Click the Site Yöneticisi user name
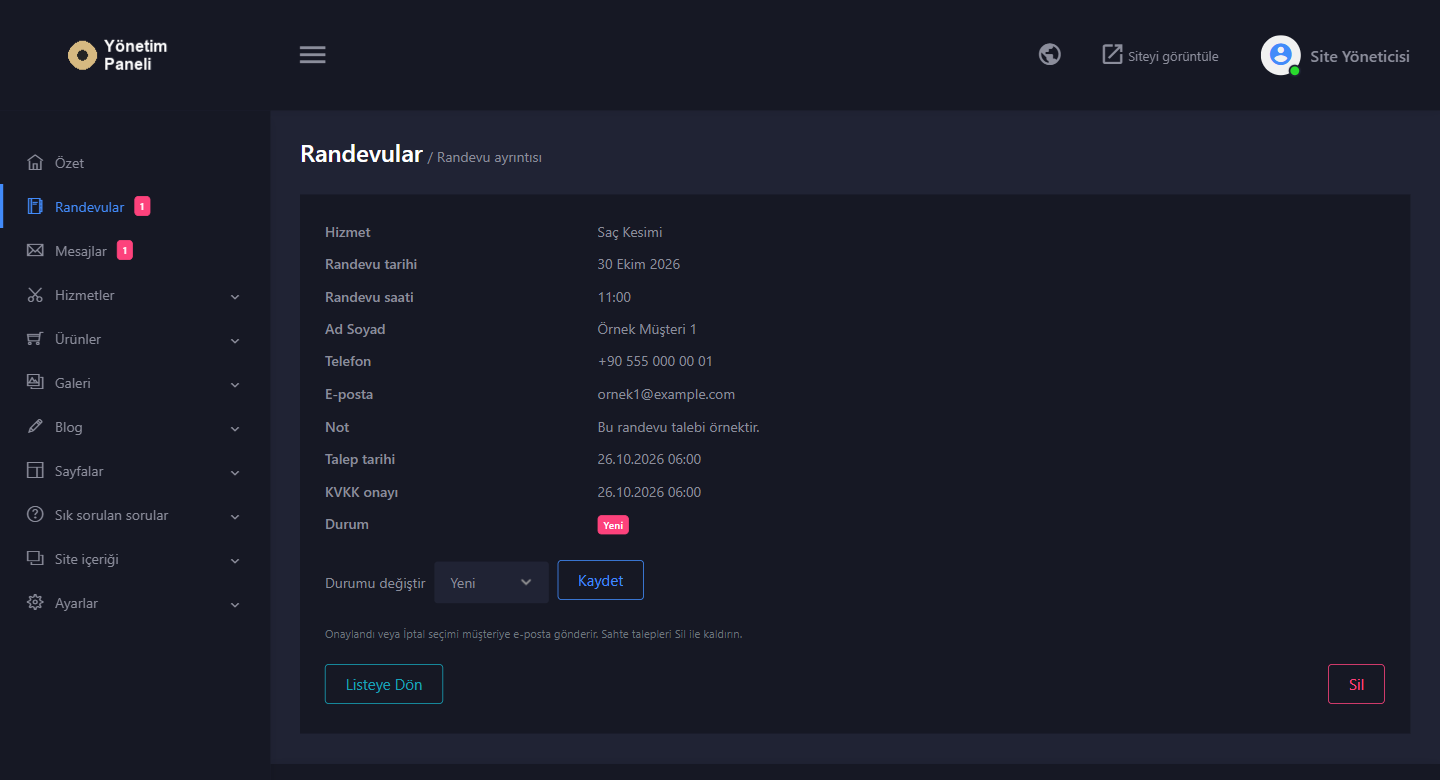The image size is (1440, 780). 1360,56
